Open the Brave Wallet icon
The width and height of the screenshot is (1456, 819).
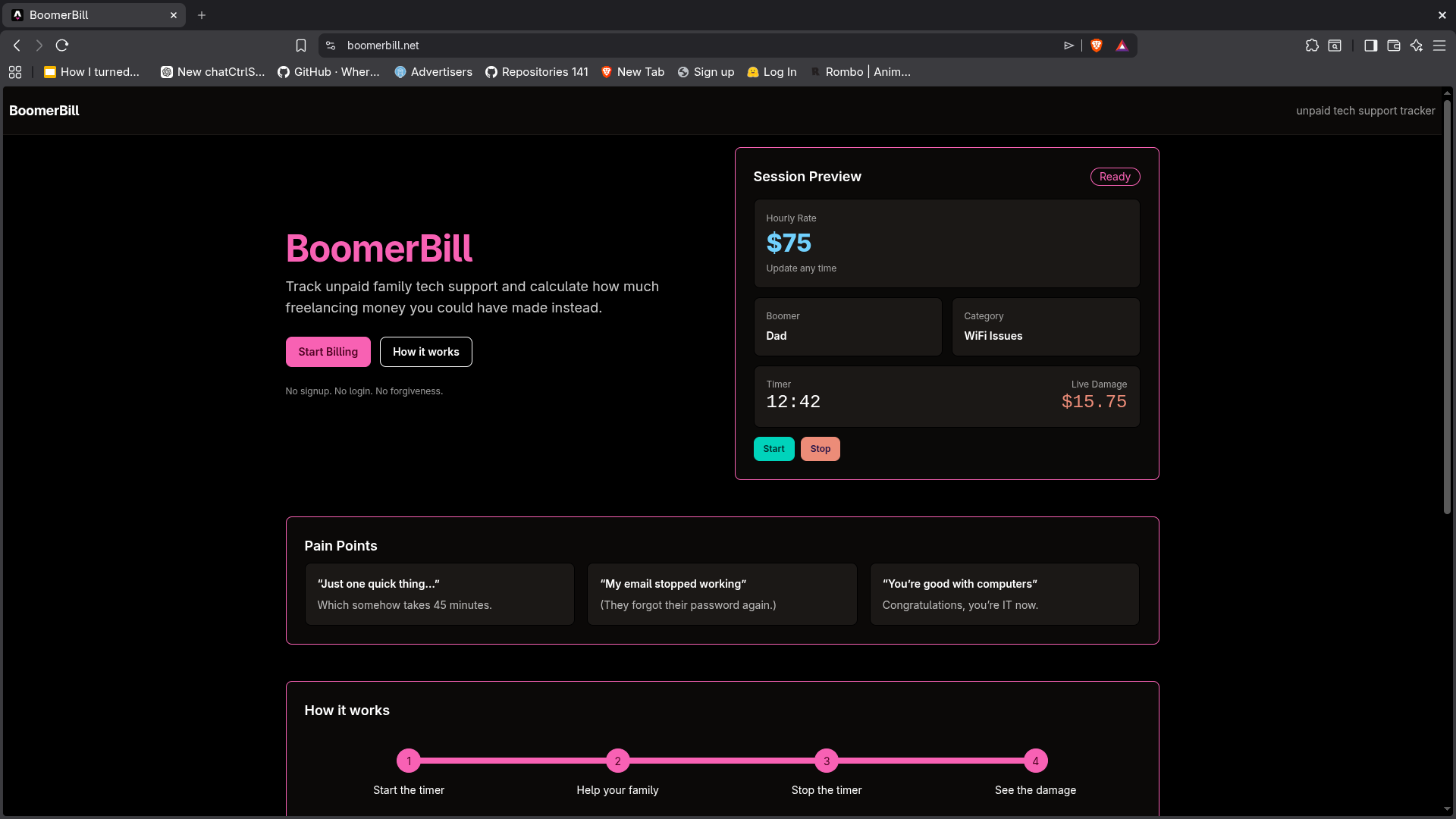[x=1393, y=45]
